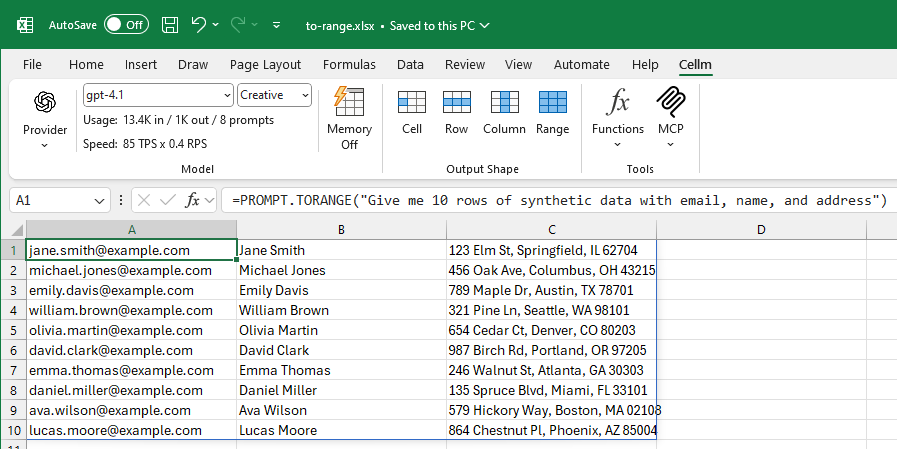Select Column output shape
897x449 pixels.
coord(504,111)
